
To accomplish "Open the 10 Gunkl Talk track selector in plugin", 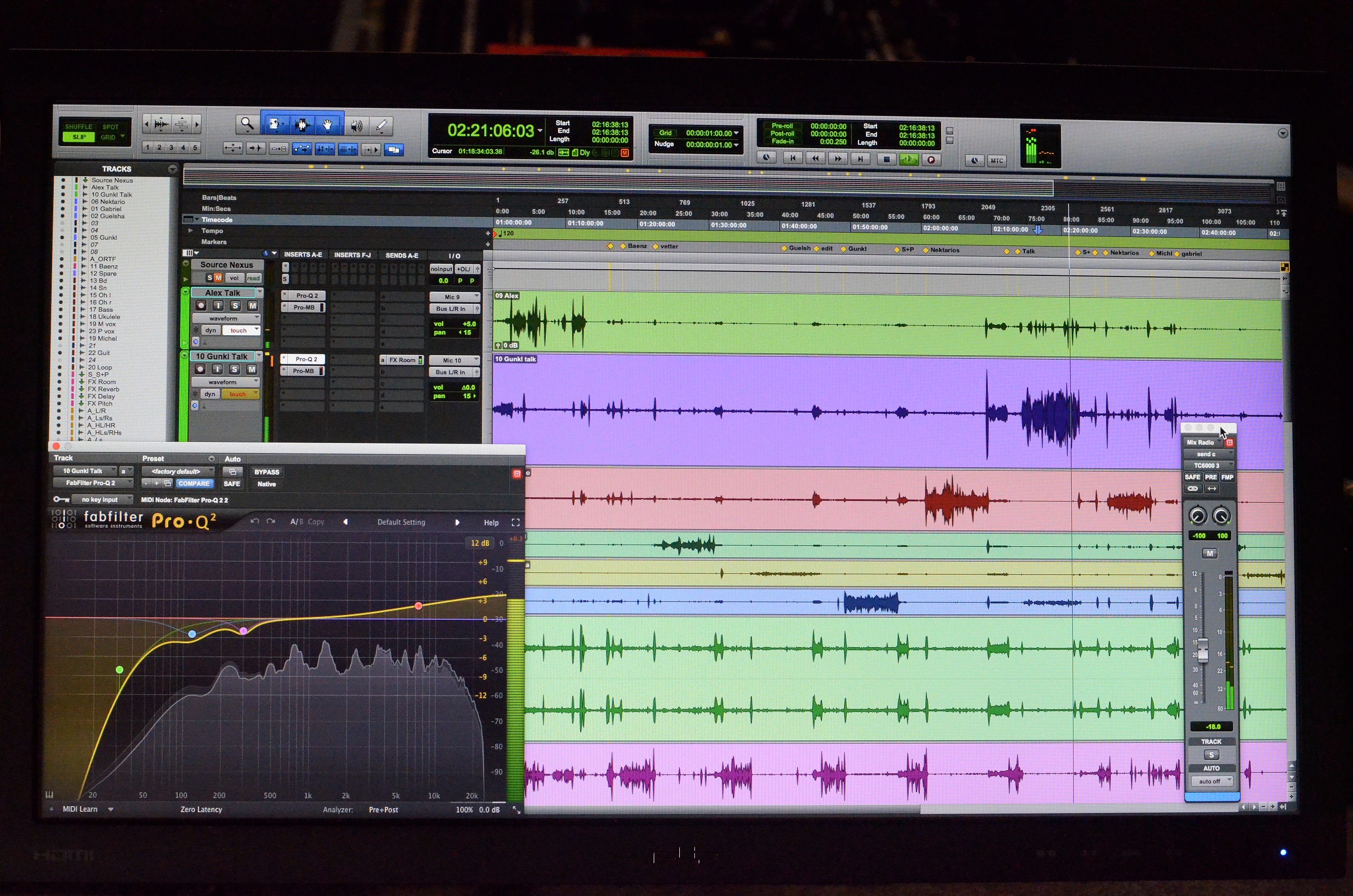I will (85, 471).
